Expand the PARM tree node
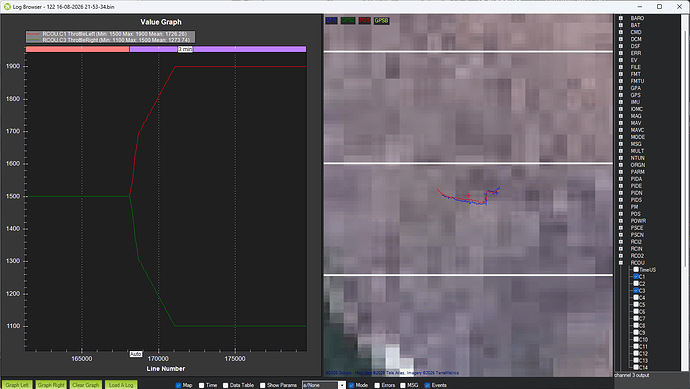The width and height of the screenshot is (690, 389). pyautogui.click(x=621, y=172)
